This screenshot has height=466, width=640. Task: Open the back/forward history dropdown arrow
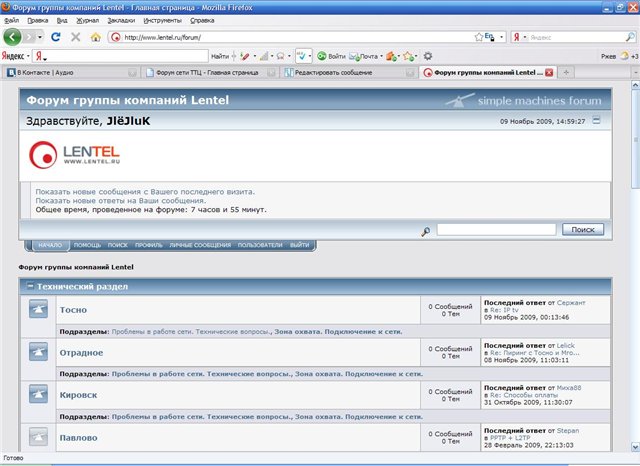(x=40, y=37)
